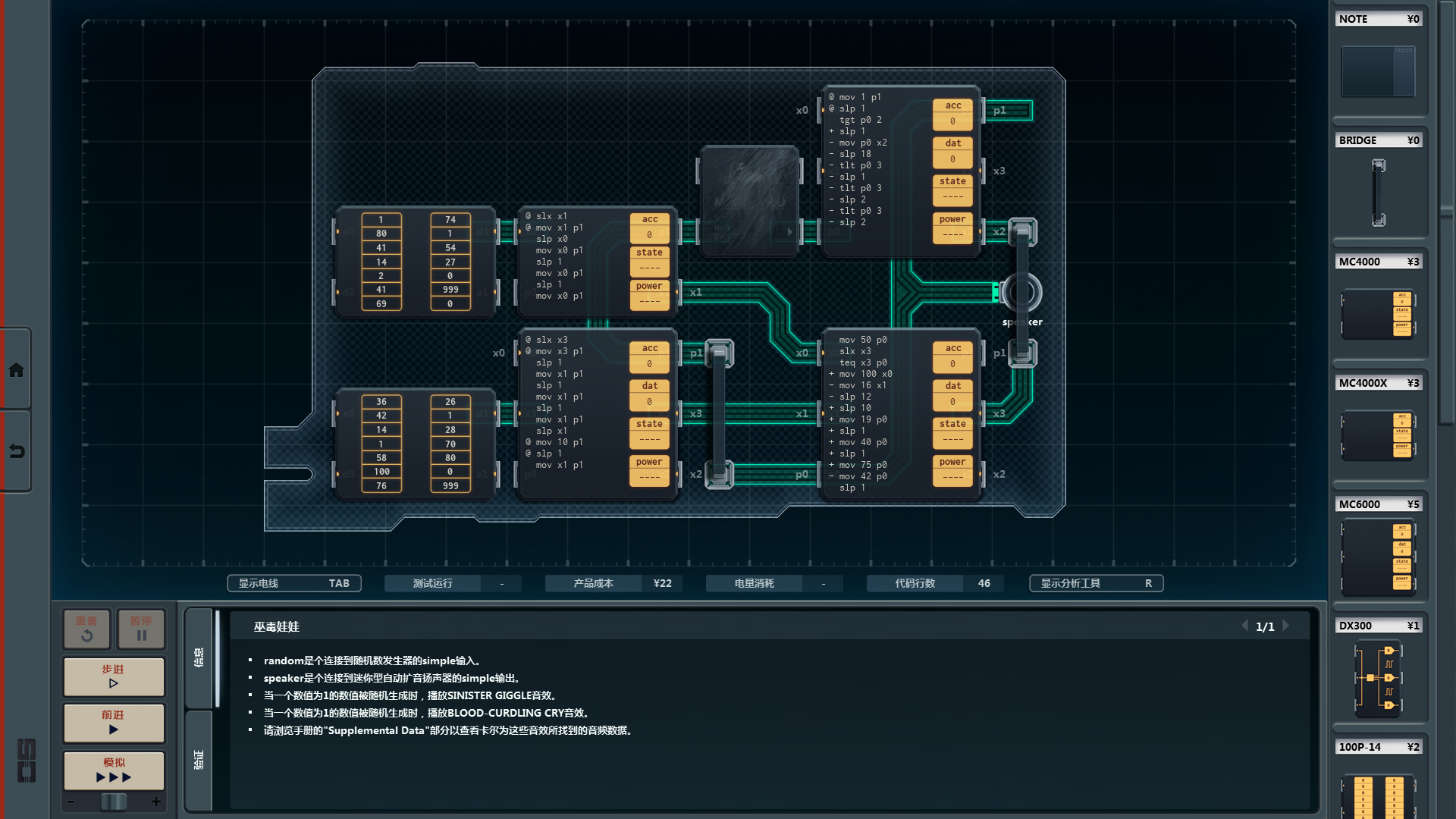Click the home icon on left sidebar

click(16, 370)
